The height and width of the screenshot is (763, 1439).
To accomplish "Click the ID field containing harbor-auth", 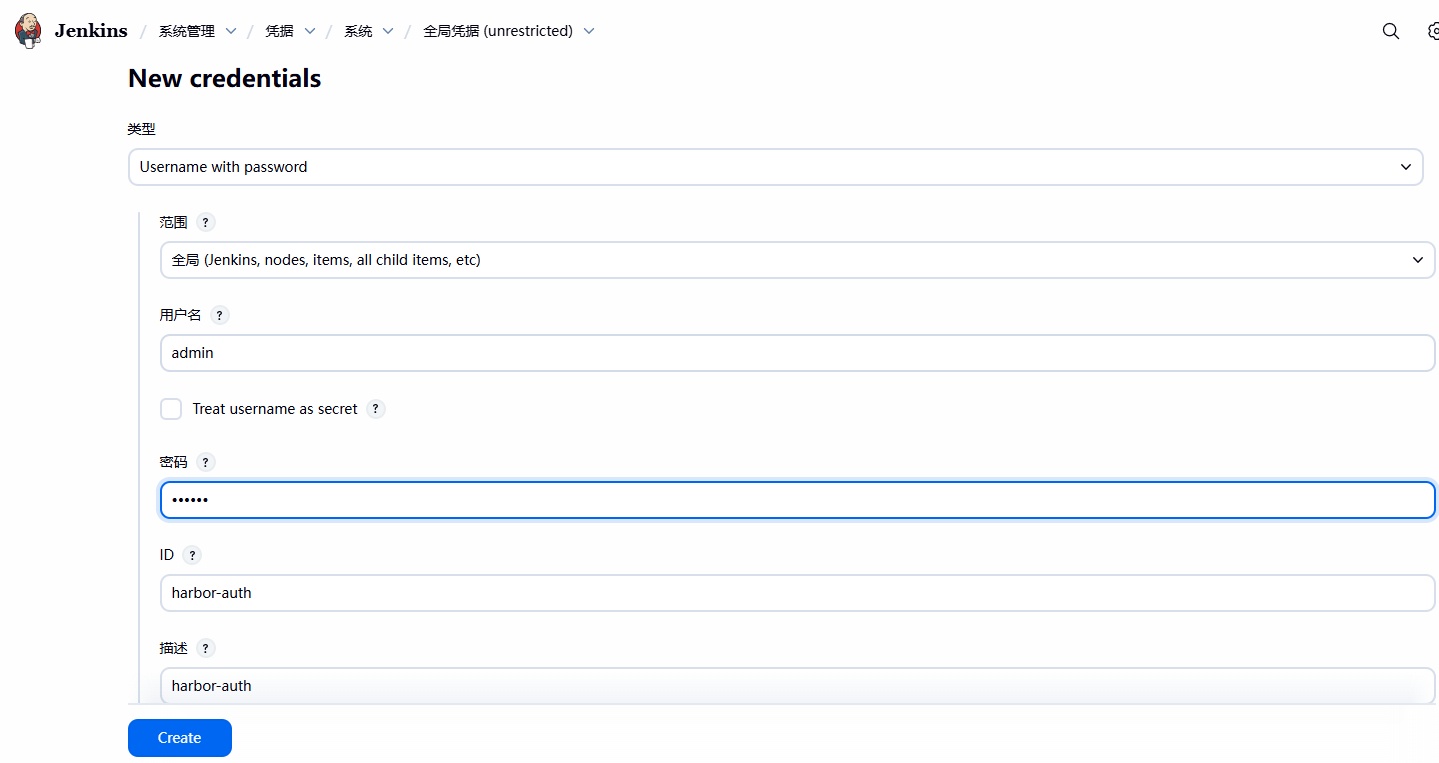I will coord(797,593).
